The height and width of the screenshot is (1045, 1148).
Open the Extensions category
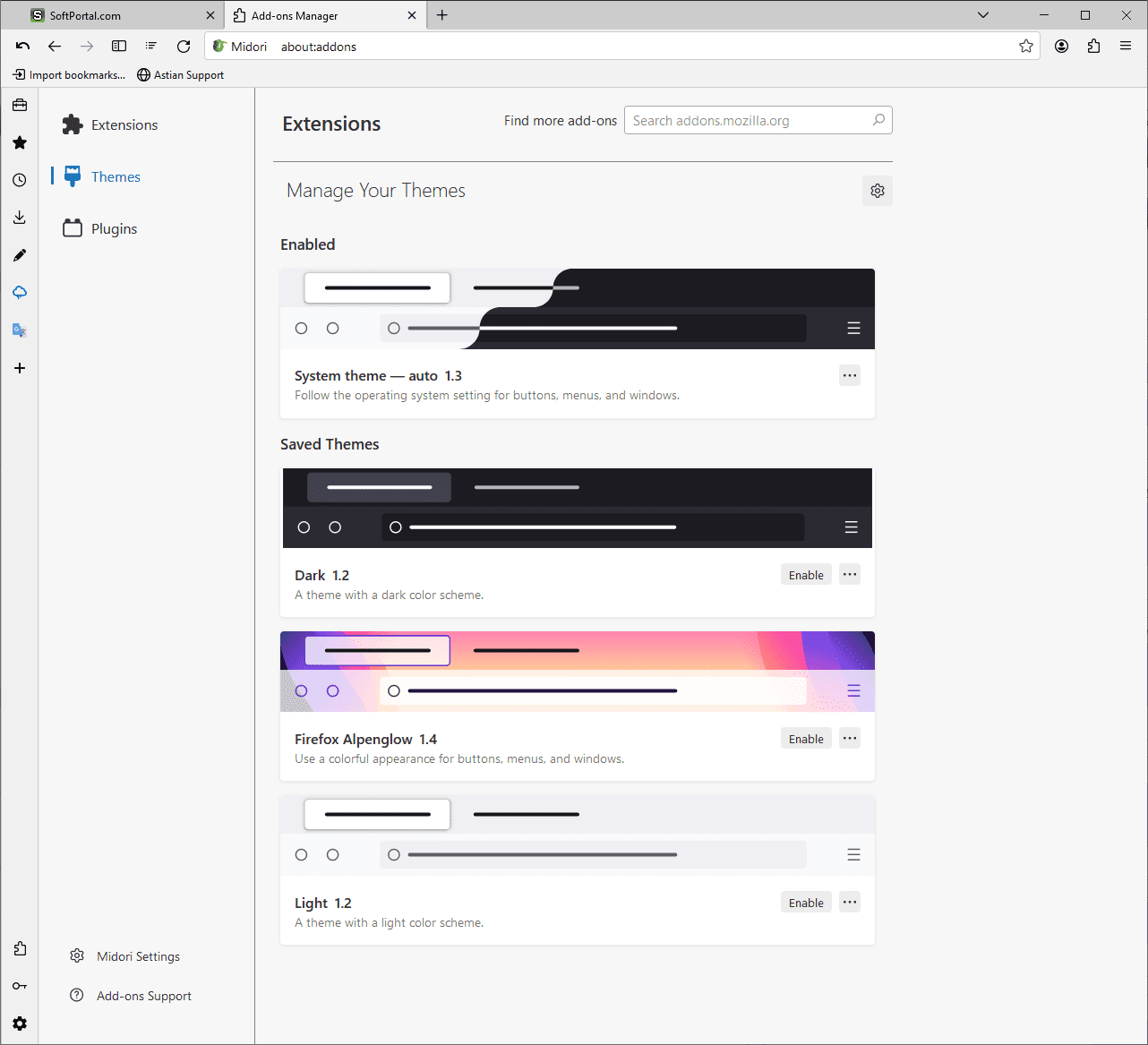point(110,125)
